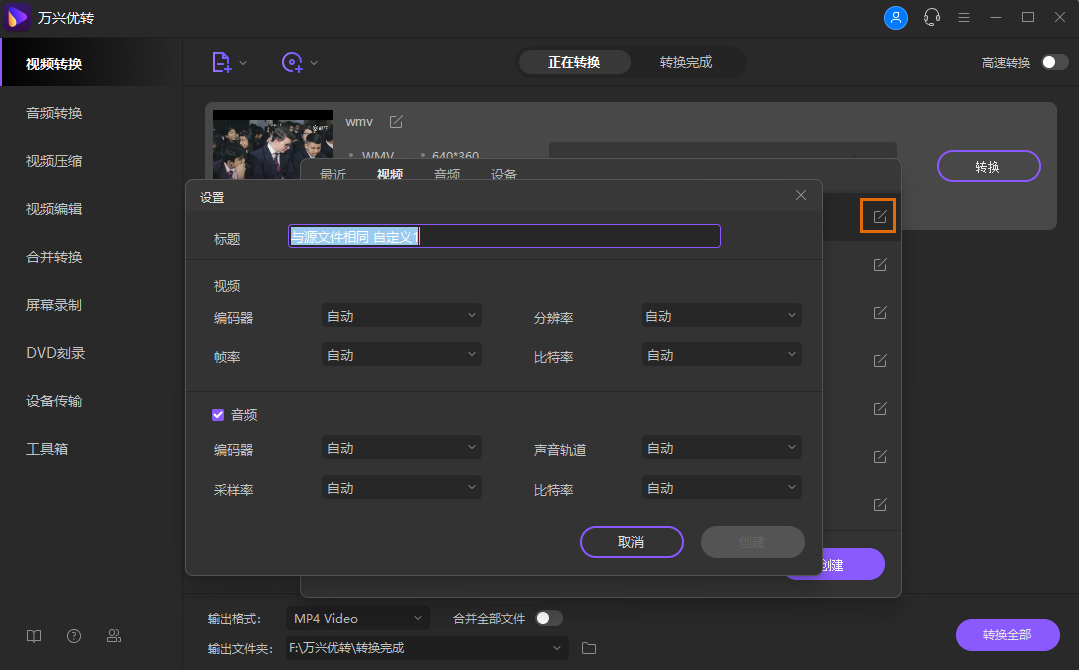Click the 取消 cancel button
1079x670 pixels.
coord(631,542)
